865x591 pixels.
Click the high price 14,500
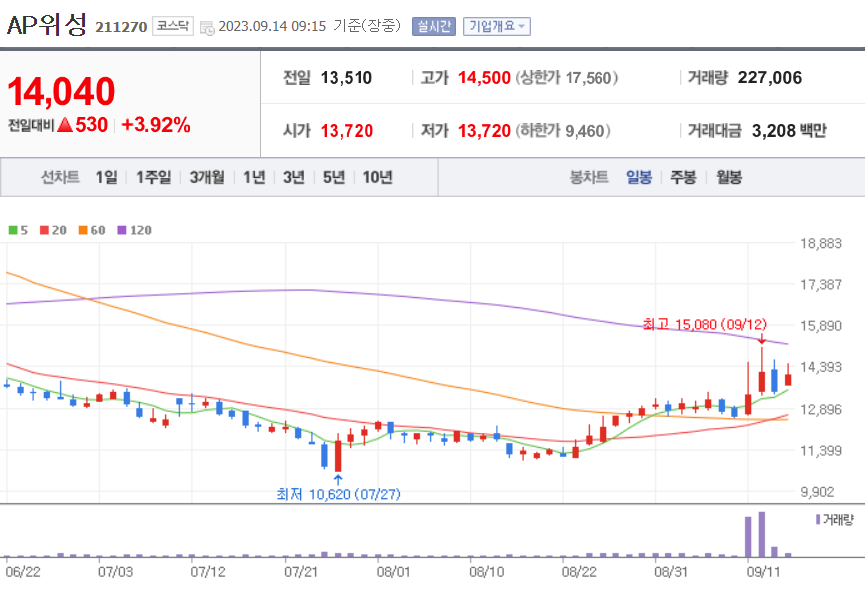[484, 78]
